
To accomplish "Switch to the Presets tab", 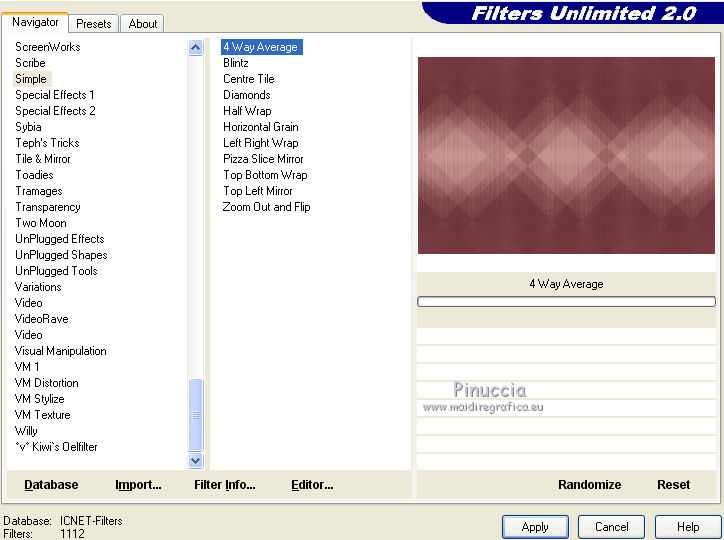I will click(94, 24).
